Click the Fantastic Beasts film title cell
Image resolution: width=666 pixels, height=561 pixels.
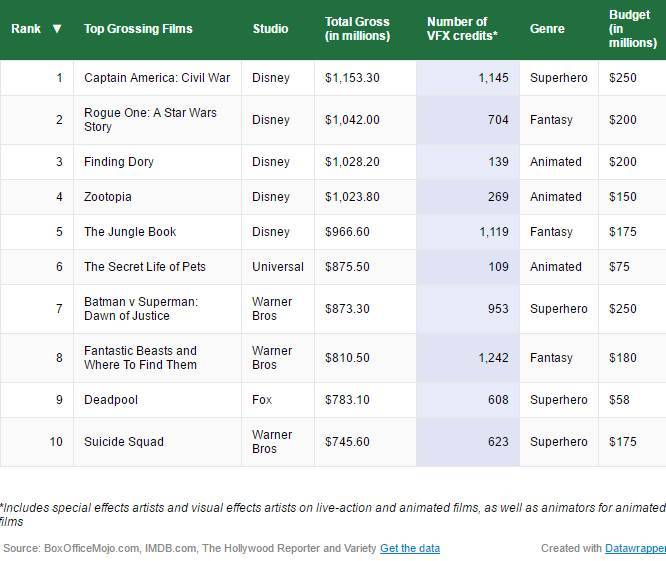click(x=140, y=358)
